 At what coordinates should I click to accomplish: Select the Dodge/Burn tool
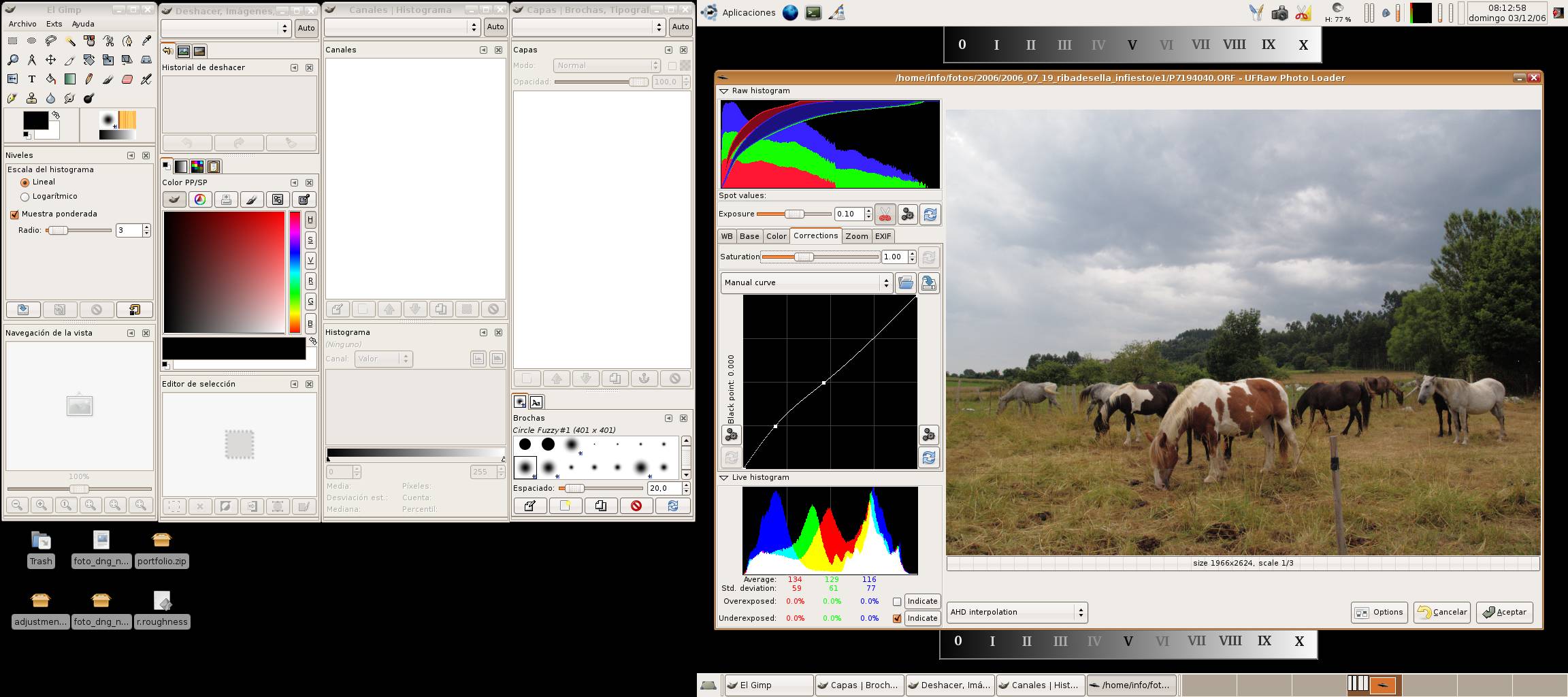(x=88, y=98)
